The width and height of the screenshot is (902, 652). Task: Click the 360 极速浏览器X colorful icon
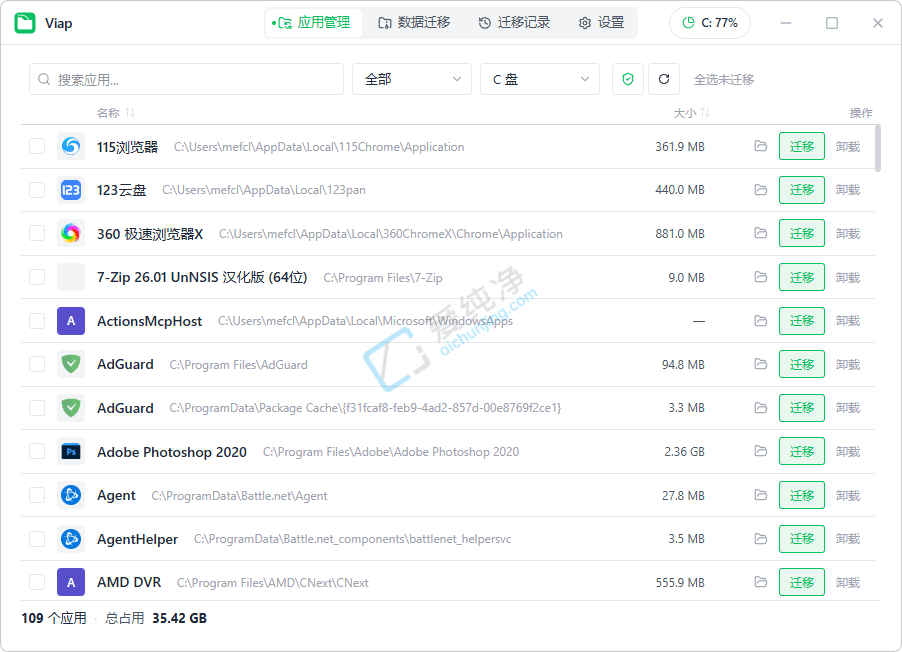point(71,233)
